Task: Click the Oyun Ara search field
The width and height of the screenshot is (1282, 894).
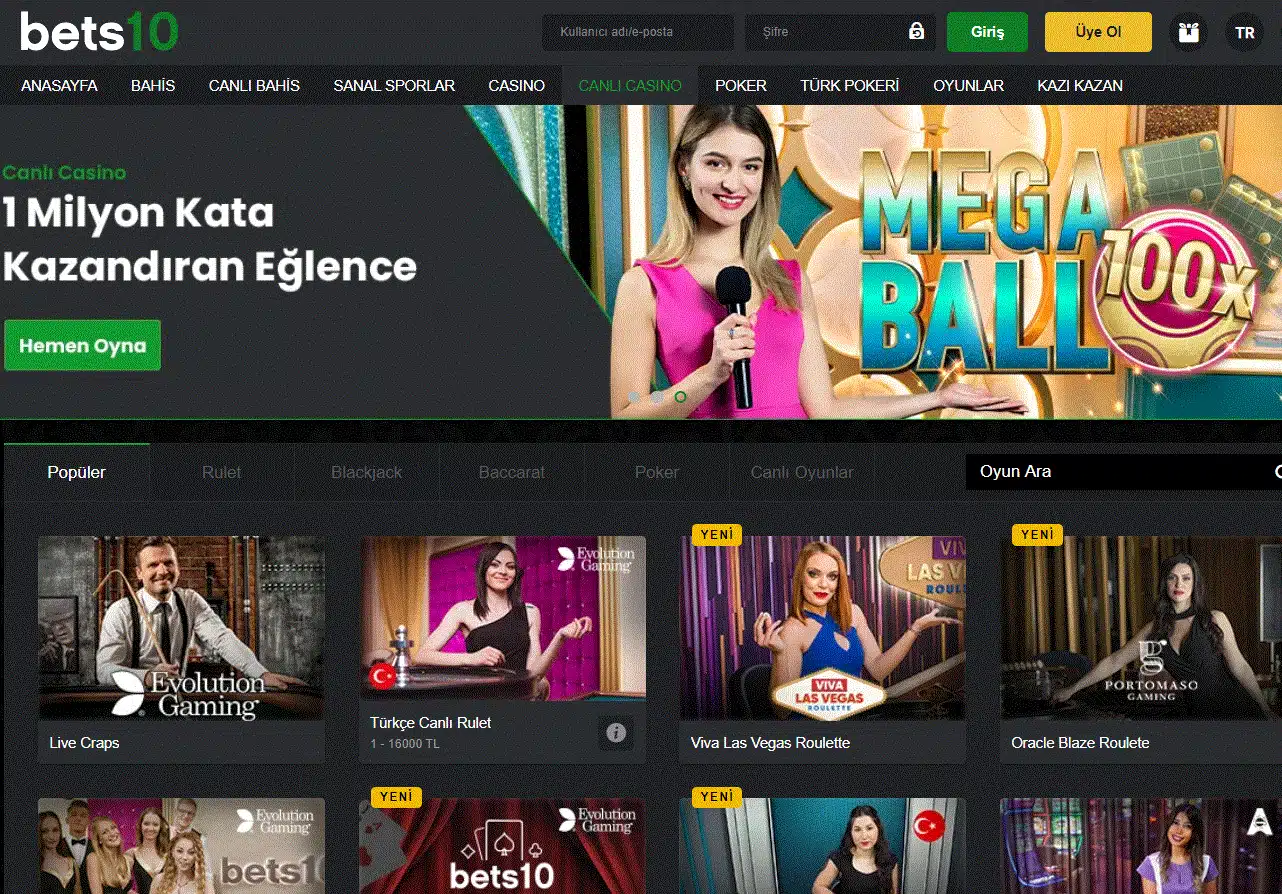Action: pyautogui.click(x=1124, y=471)
